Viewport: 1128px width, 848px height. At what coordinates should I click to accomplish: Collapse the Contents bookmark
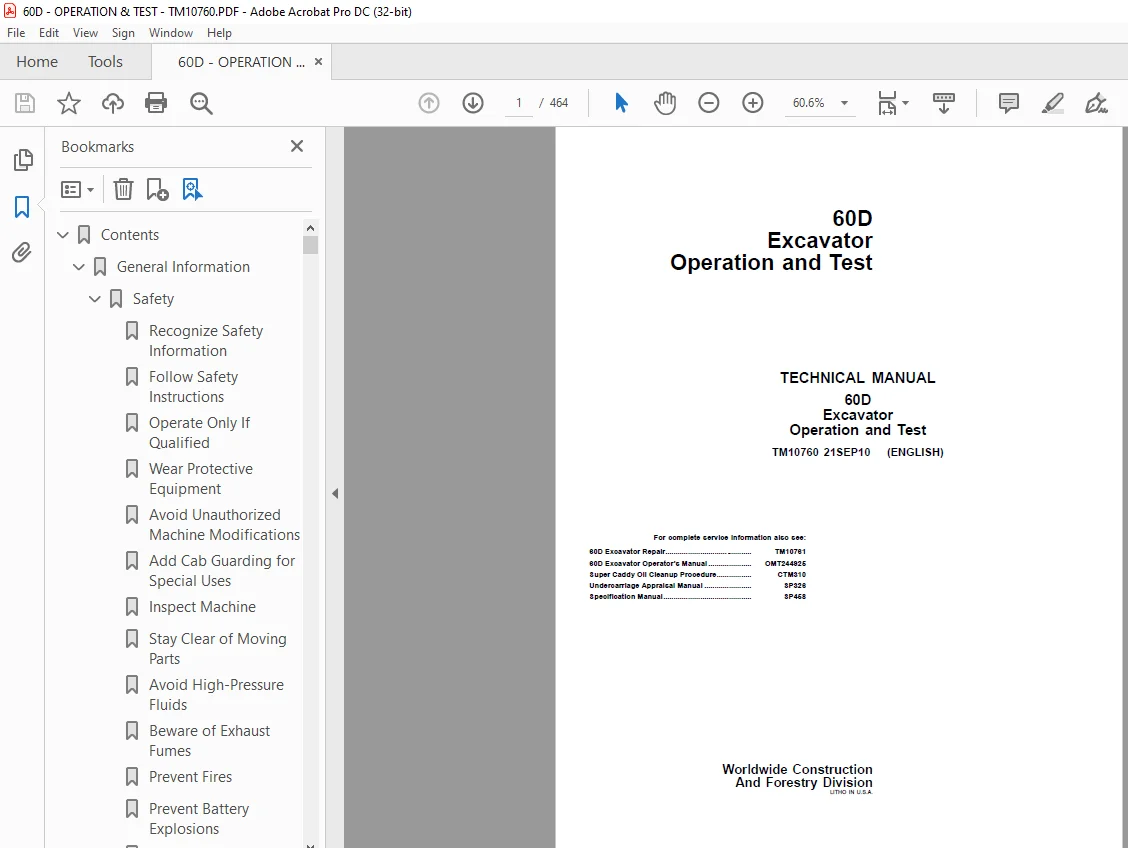coord(63,234)
